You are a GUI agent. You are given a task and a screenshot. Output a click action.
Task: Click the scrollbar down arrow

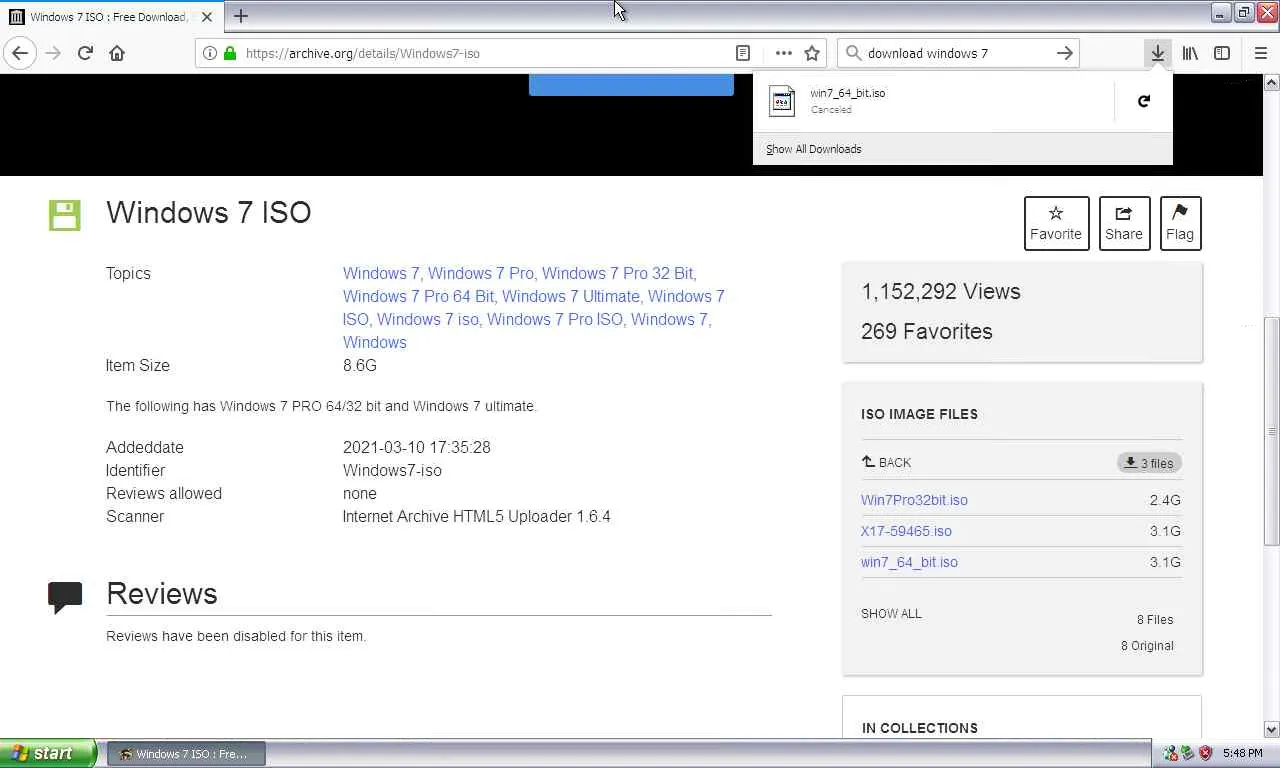[1271, 729]
